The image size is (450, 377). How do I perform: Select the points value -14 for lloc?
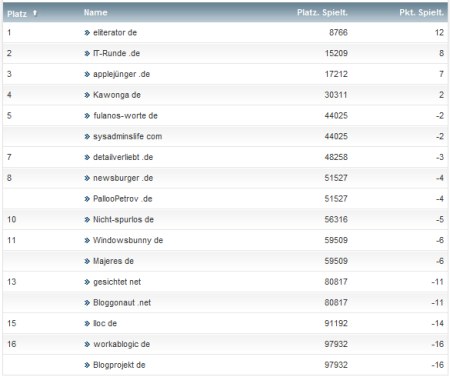(438, 323)
